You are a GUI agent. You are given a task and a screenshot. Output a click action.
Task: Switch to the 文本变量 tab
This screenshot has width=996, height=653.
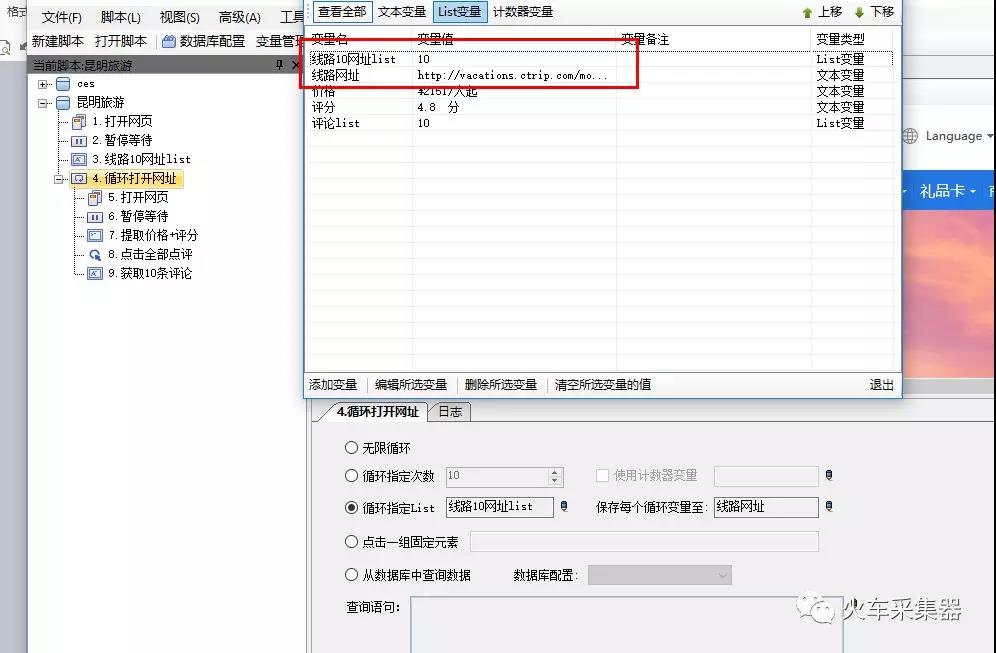[401, 11]
